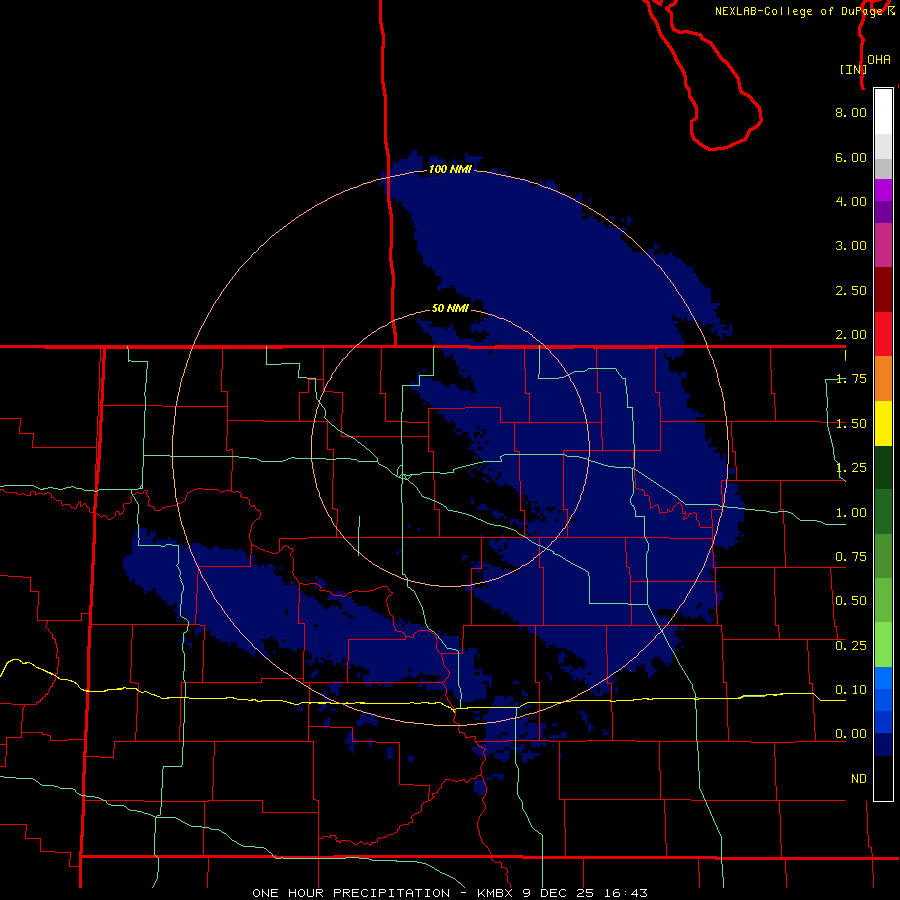Click the 6.00 legend value

(851, 157)
